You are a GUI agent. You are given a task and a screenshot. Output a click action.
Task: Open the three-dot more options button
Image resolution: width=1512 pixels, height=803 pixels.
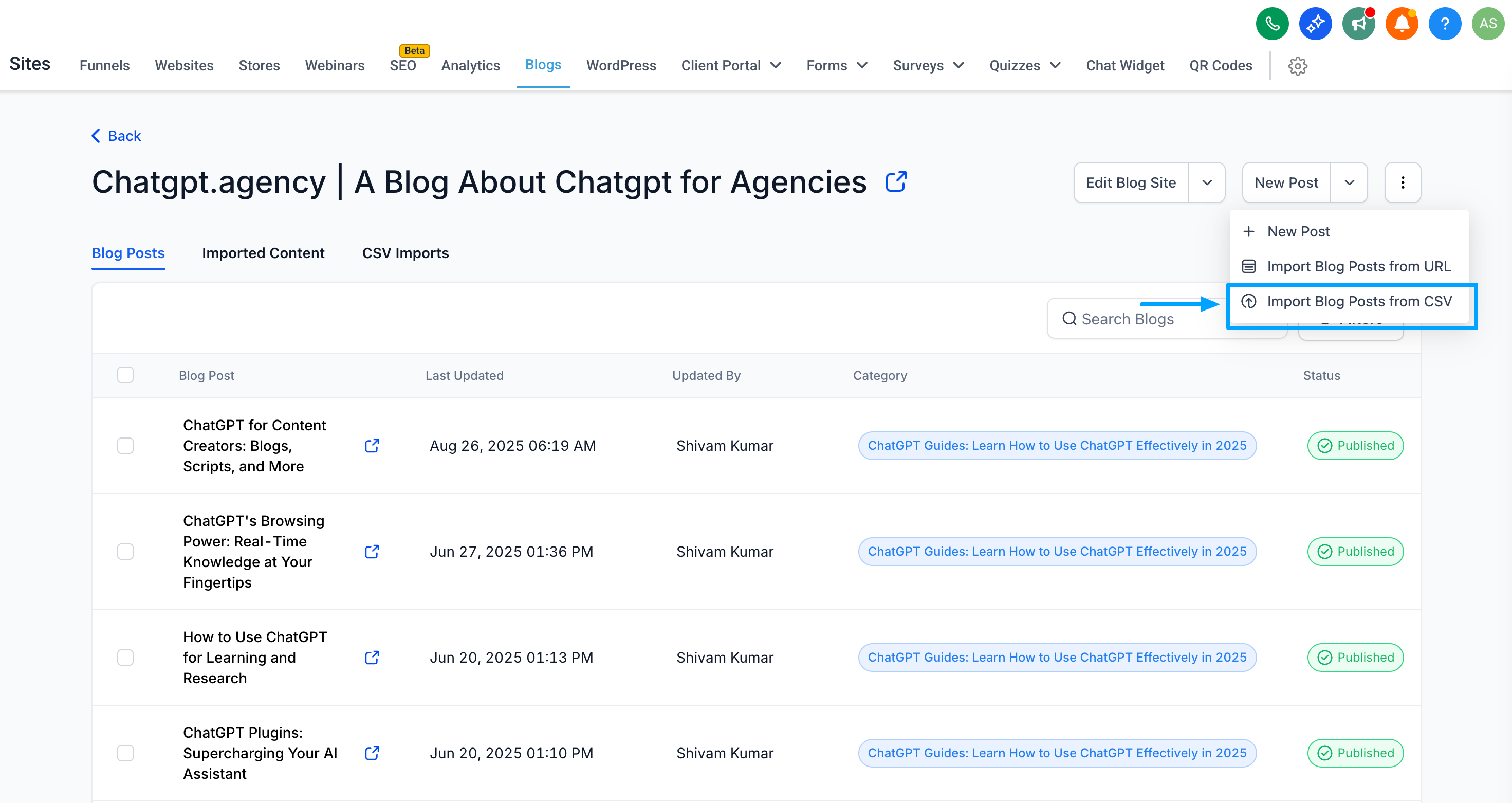tap(1402, 182)
